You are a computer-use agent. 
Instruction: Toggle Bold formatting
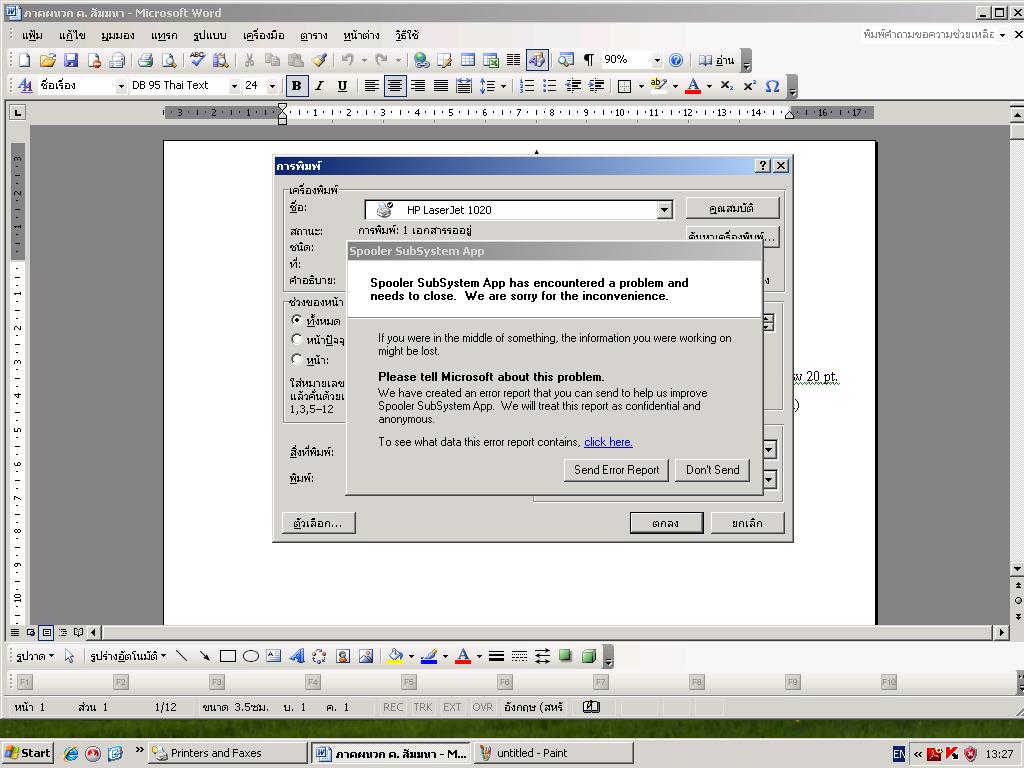296,86
